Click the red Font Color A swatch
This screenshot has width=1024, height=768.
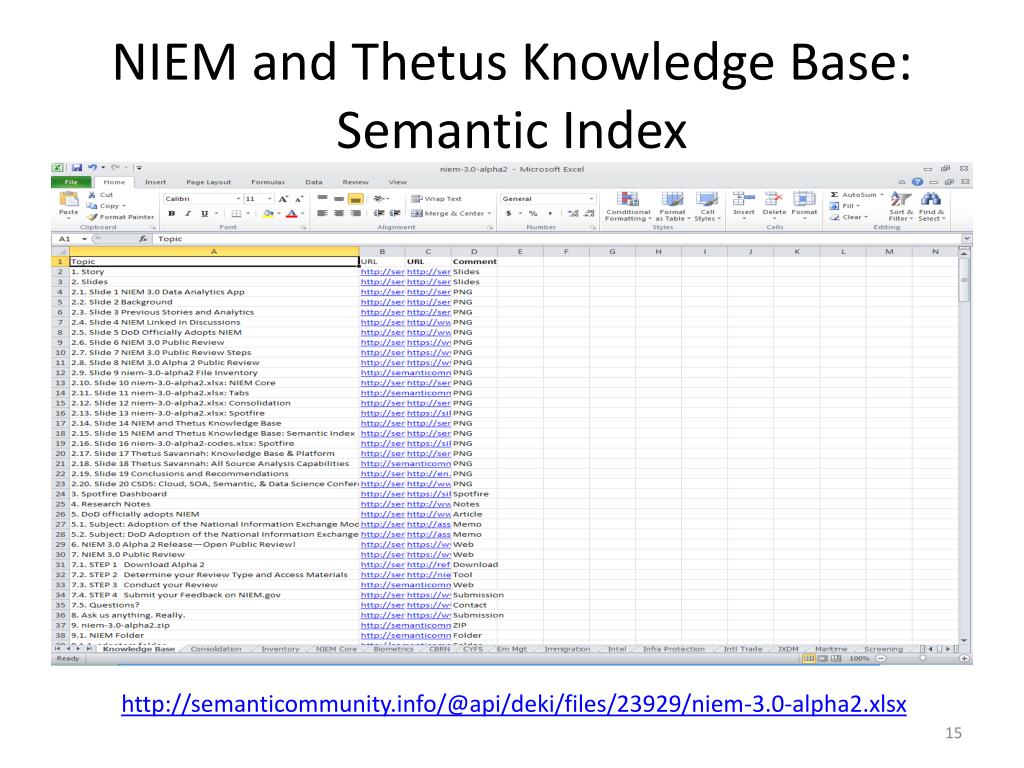coord(291,214)
